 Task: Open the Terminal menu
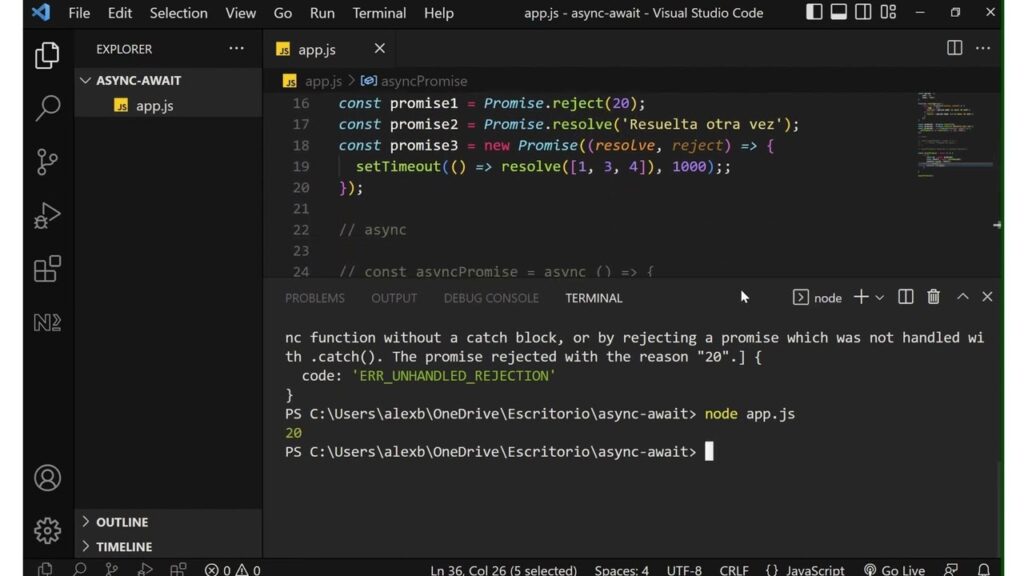tap(379, 13)
